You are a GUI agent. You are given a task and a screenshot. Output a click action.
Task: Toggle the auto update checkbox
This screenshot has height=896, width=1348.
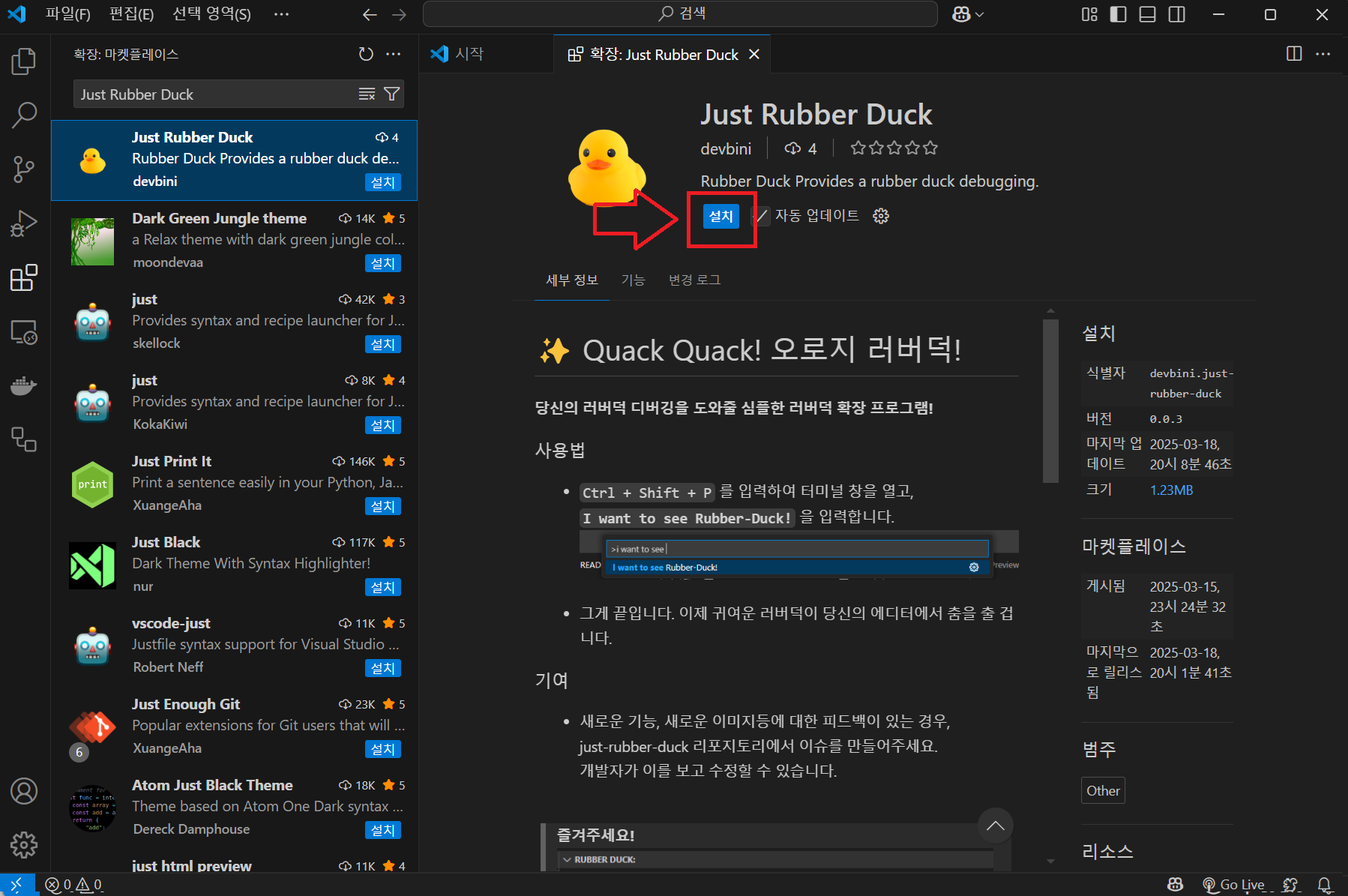coord(762,216)
